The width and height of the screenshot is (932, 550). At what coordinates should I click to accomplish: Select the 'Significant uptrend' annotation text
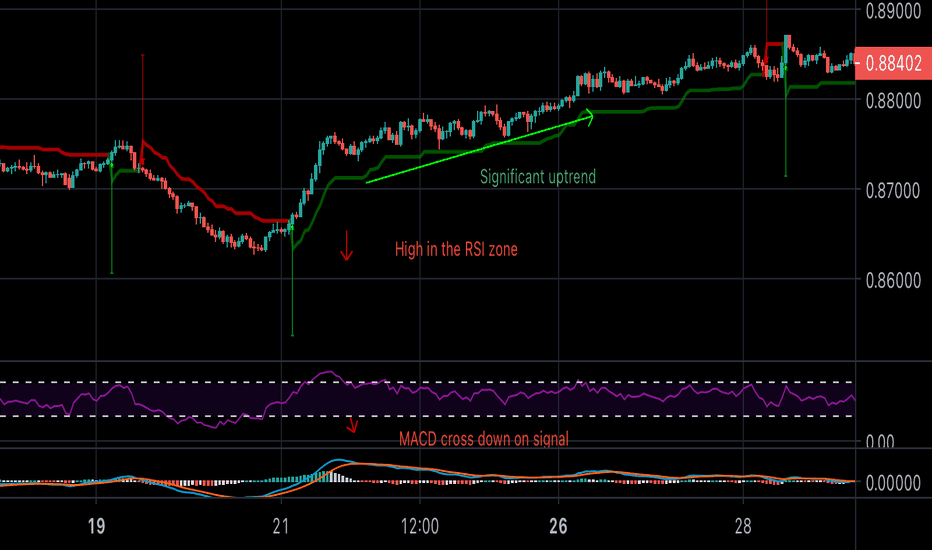coord(537,177)
